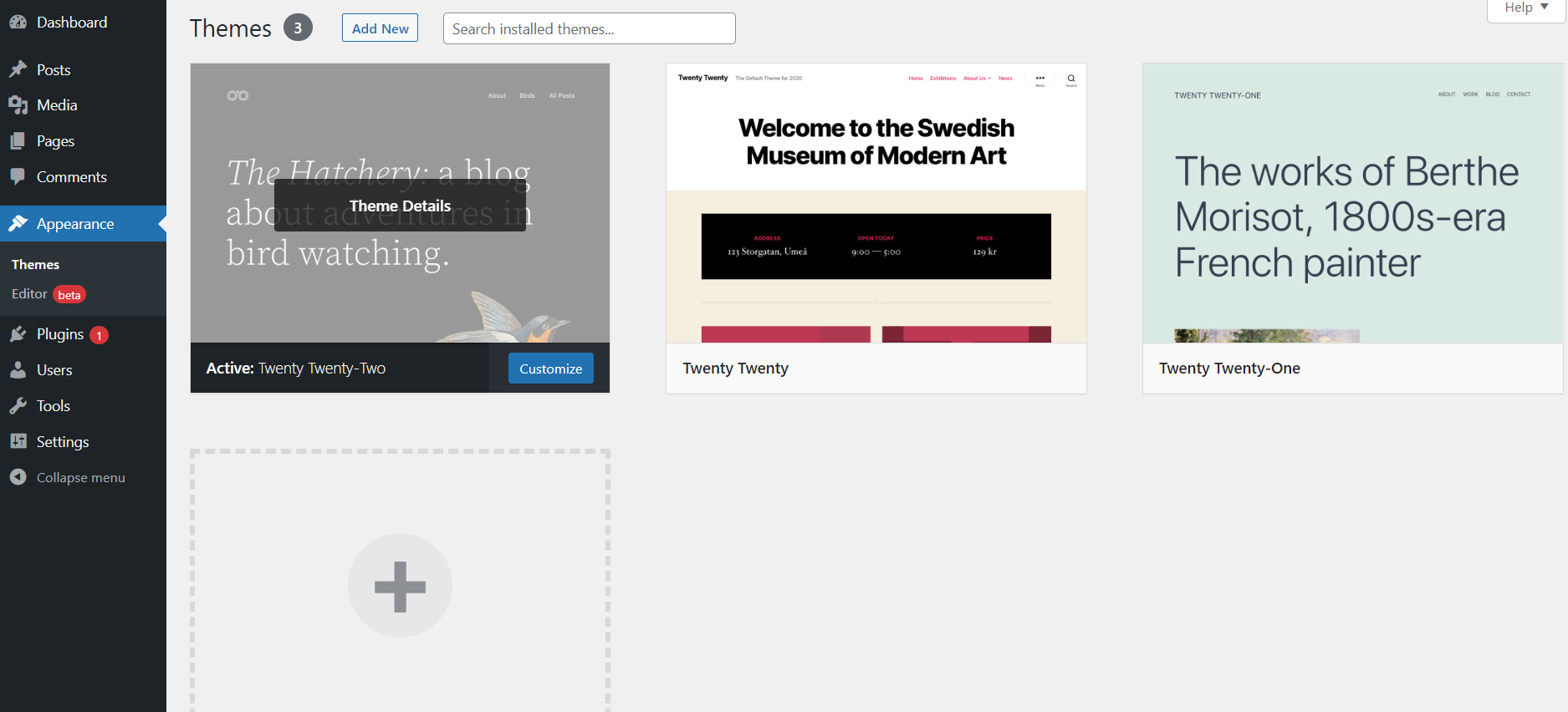The width and height of the screenshot is (1568, 712).
Task: Open the Tools menu label
Action: [x=54, y=406]
